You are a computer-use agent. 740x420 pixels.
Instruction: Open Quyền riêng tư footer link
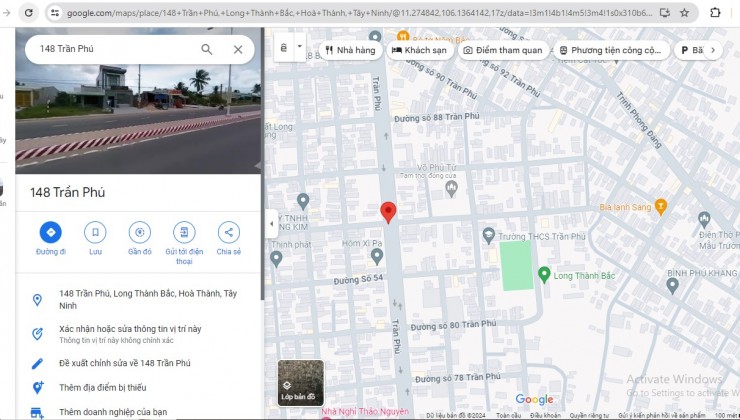[x=589, y=416]
